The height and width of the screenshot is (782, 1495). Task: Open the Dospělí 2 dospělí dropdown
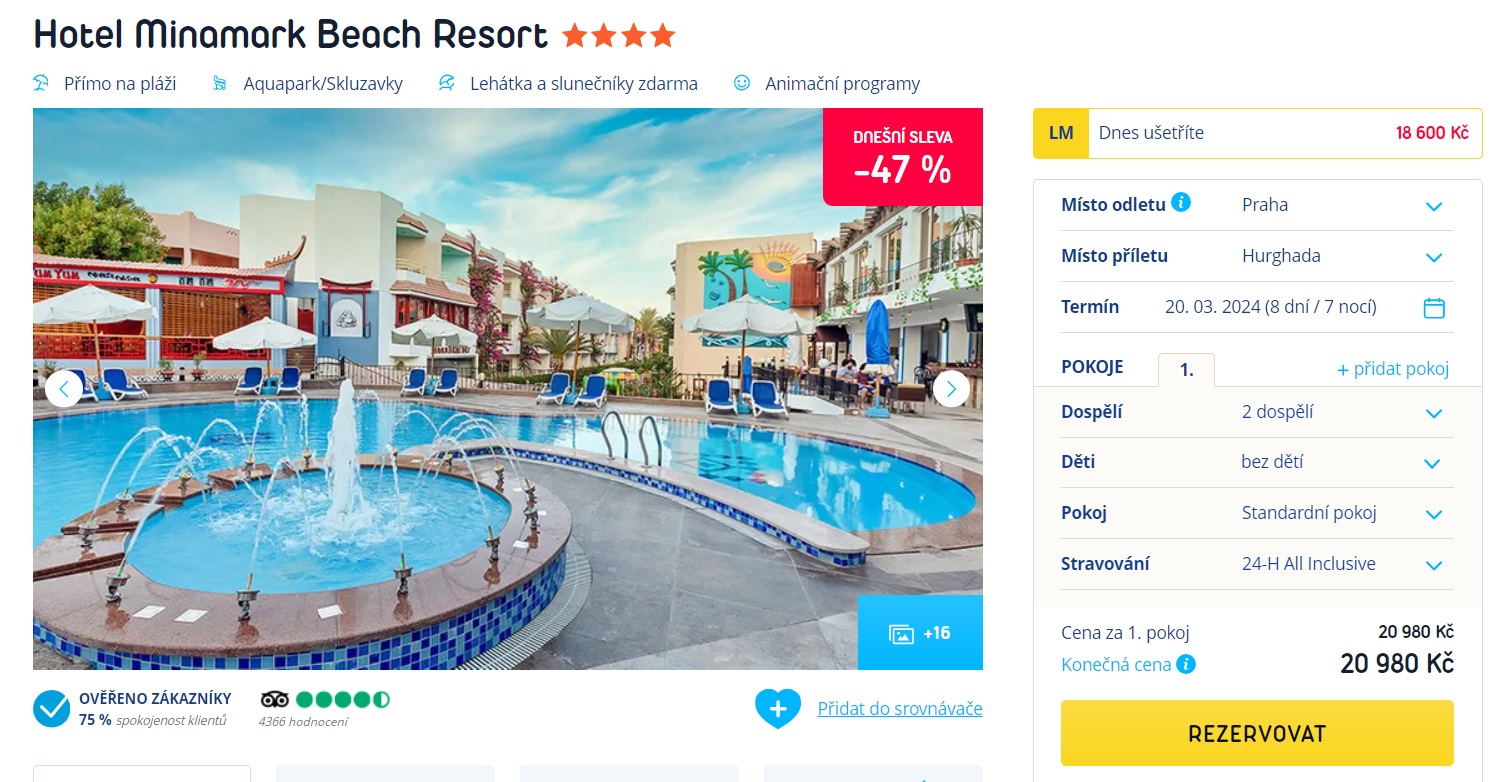[x=1257, y=412]
